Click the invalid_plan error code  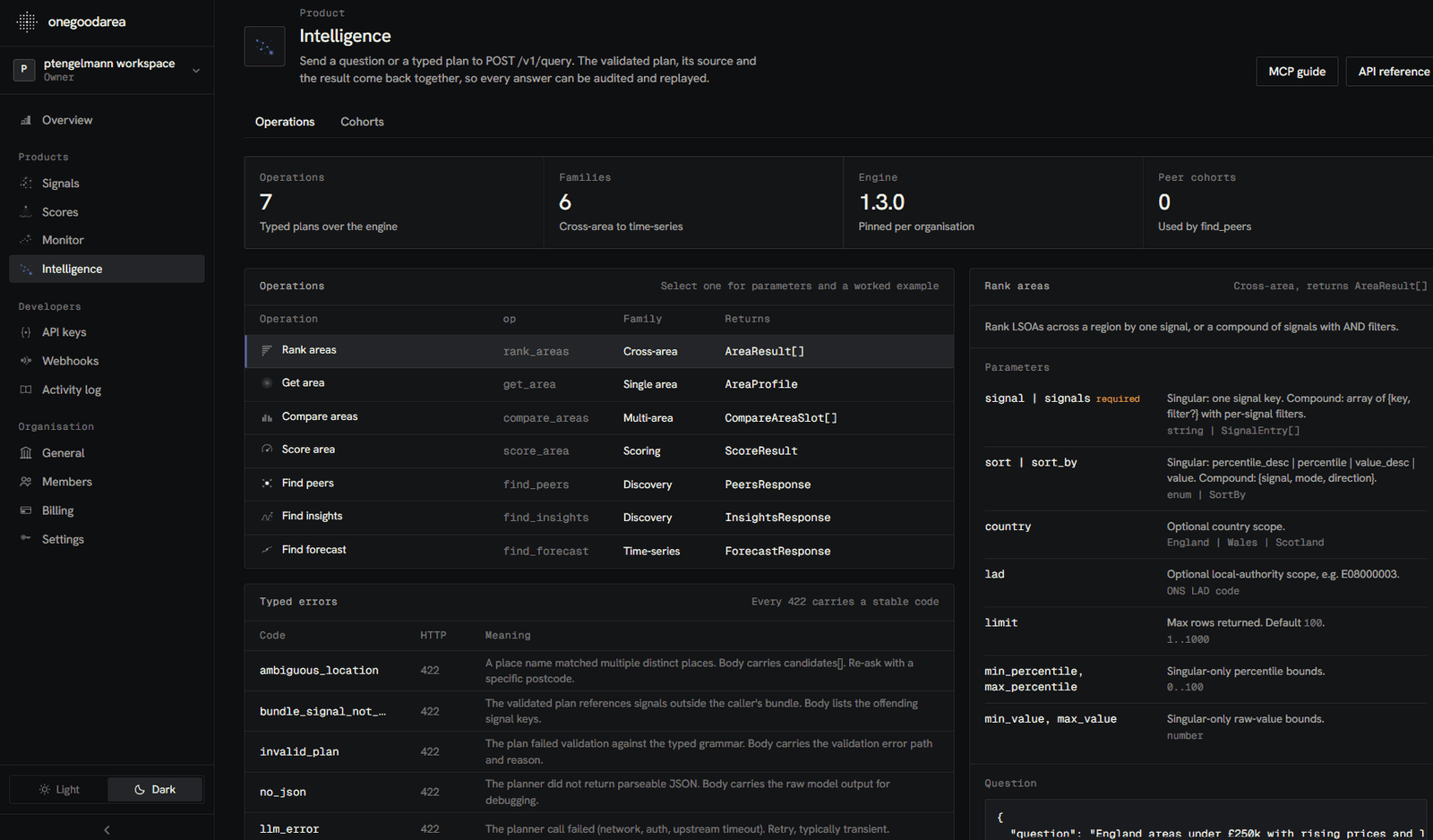pyautogui.click(x=299, y=751)
